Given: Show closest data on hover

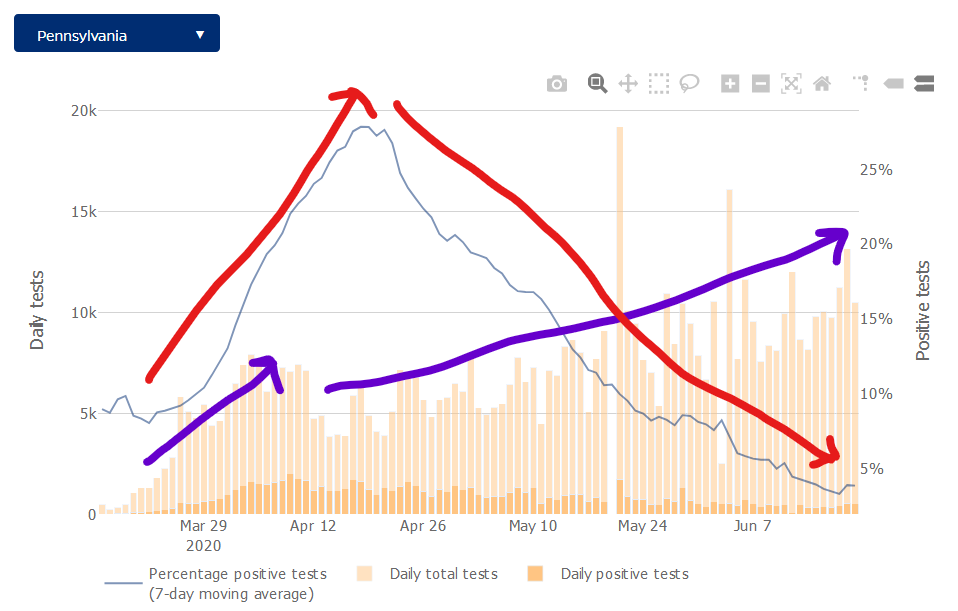Looking at the screenshot, I should coord(894,84).
